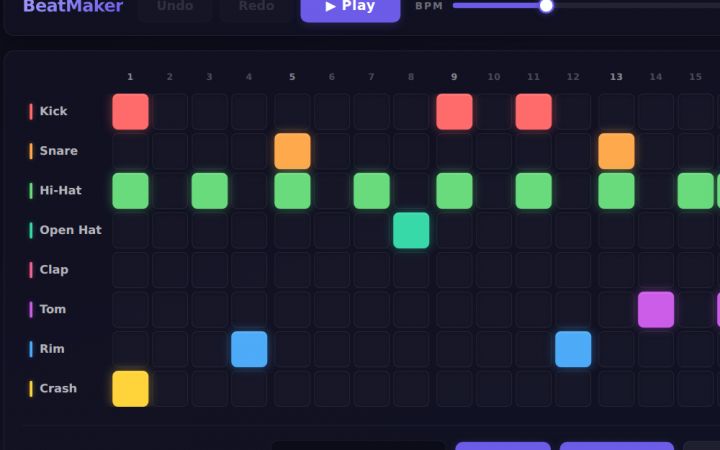Enable Rim on step 8
720x450 pixels.
411,349
